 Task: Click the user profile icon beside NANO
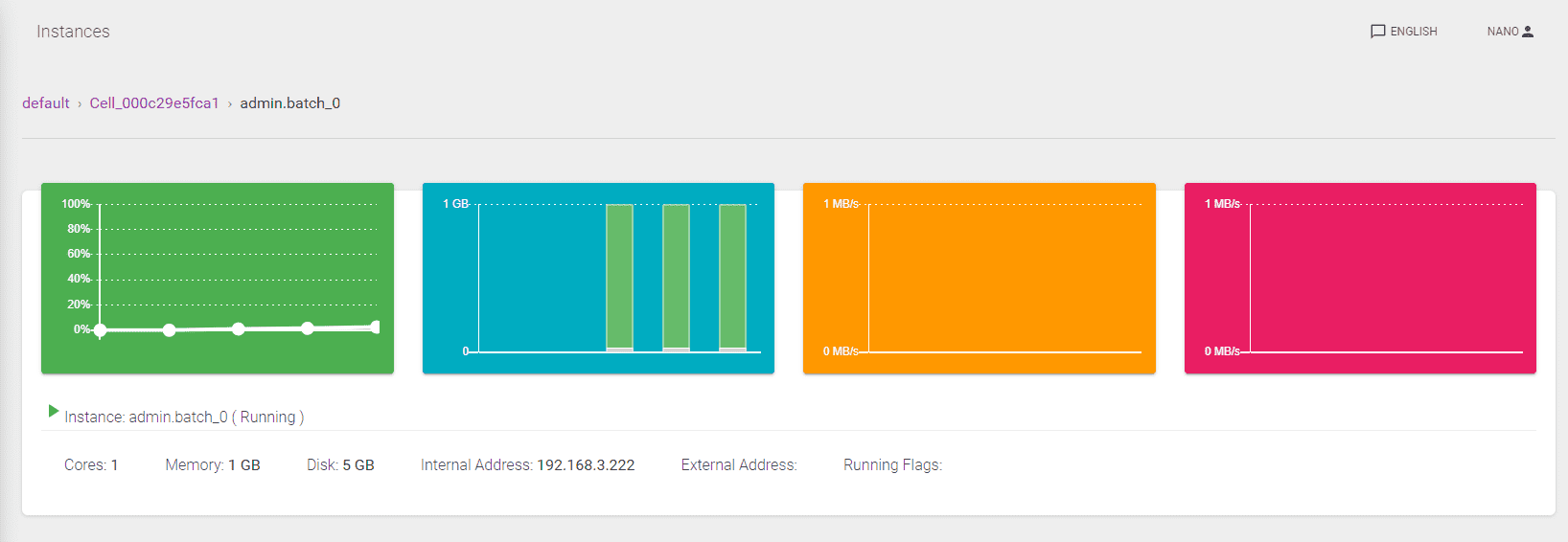tap(1528, 32)
